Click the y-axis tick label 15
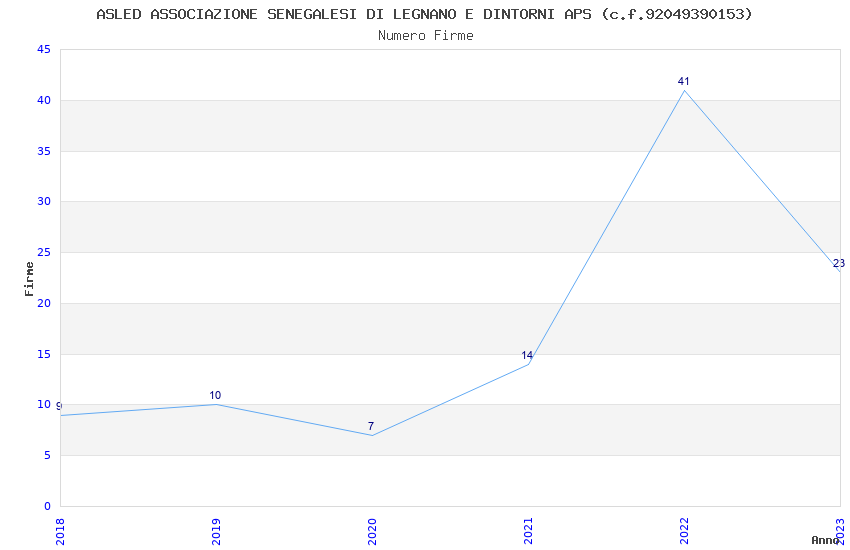The width and height of the screenshot is (850, 550). (x=44, y=354)
